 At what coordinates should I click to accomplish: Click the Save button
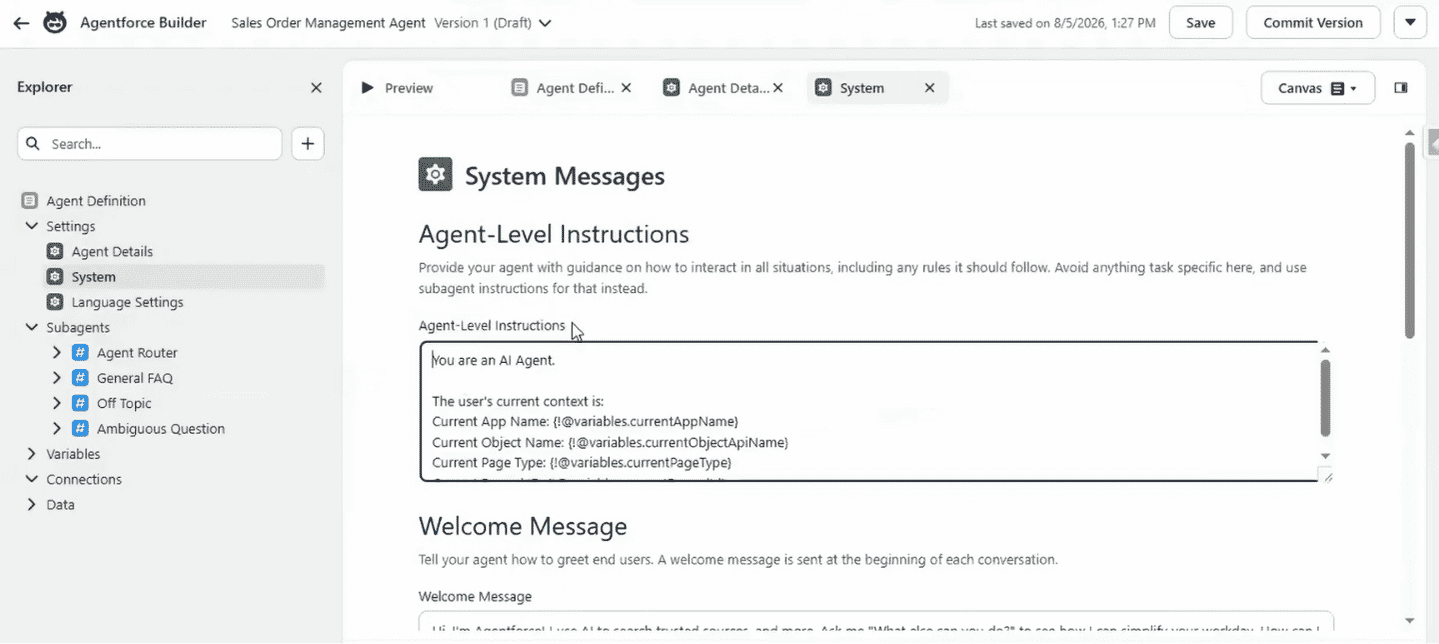(x=1201, y=23)
